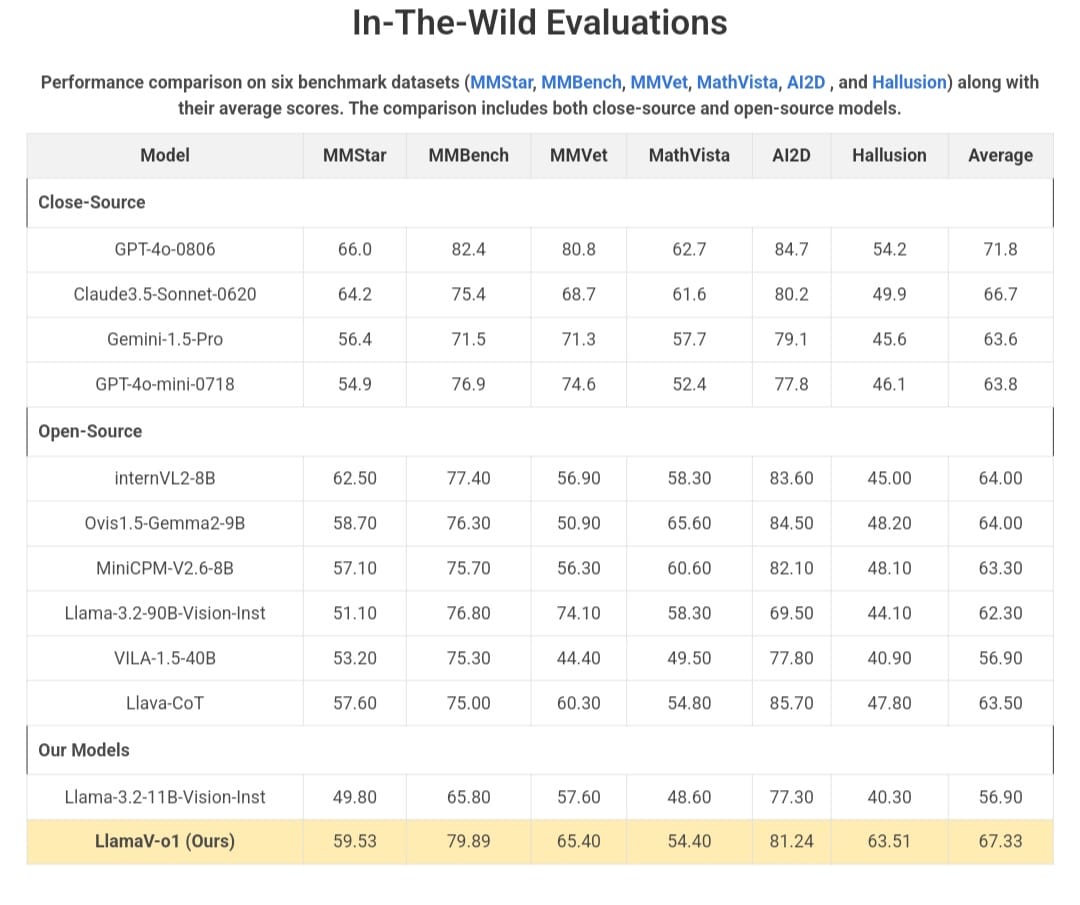This screenshot has height=905, width=1080.
Task: Open the MMVet dataset link
Action: coord(659,83)
